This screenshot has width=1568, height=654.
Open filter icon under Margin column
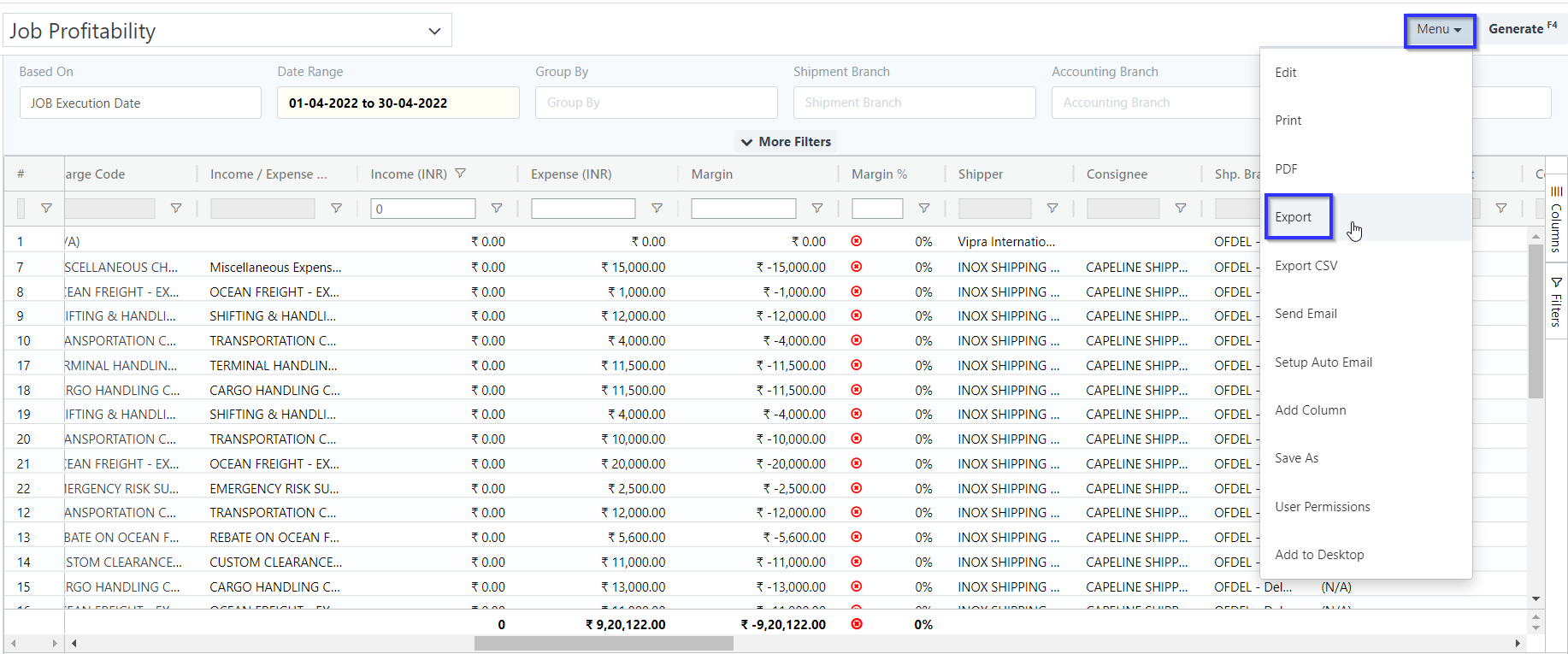click(x=817, y=209)
